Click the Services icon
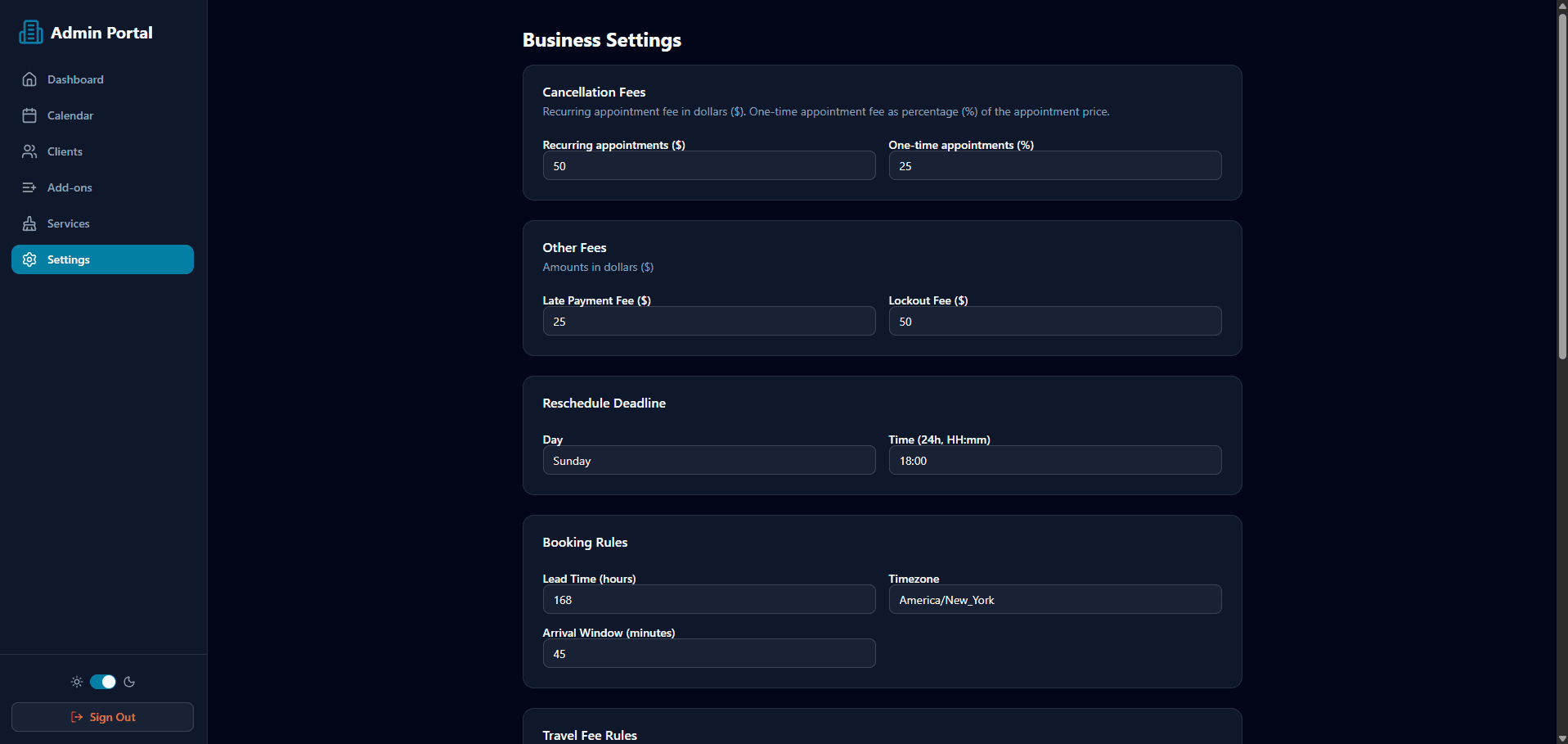The height and width of the screenshot is (744, 1568). 29,223
